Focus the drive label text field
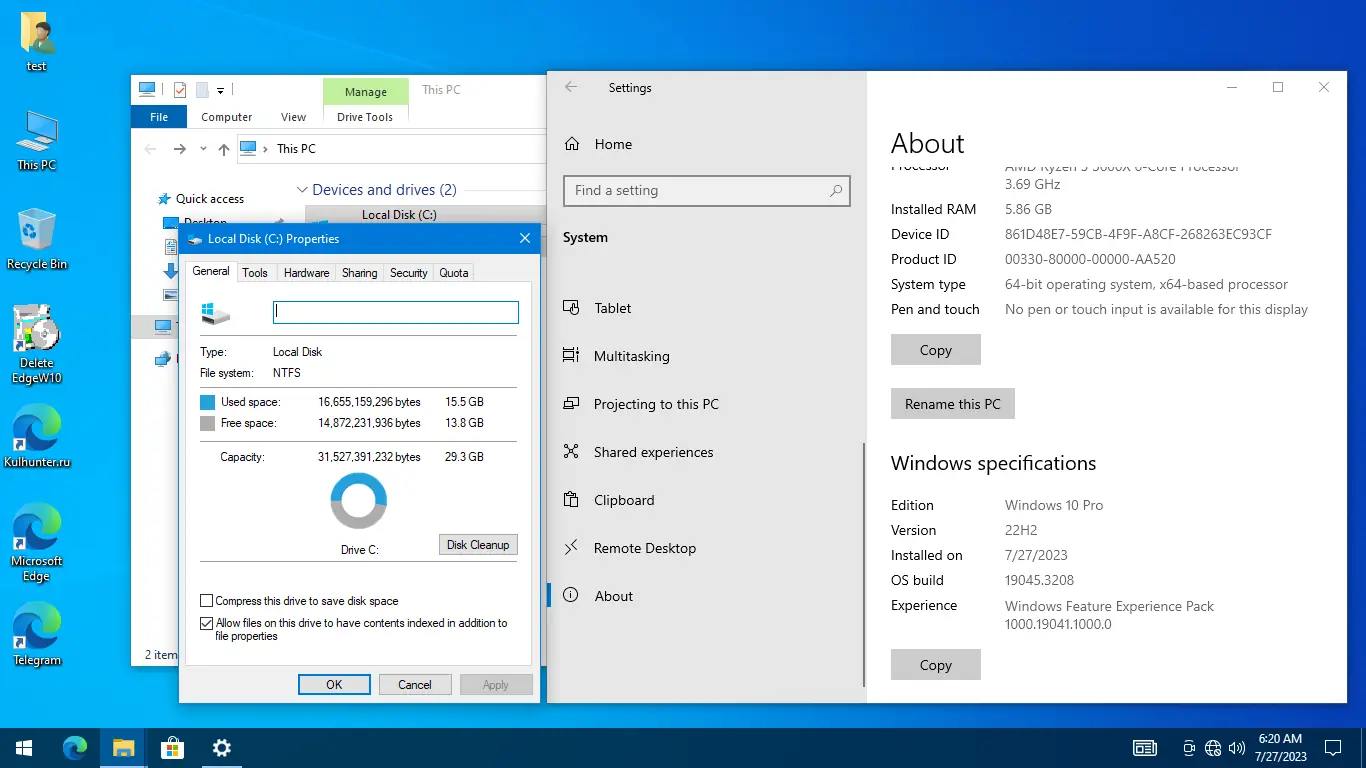The width and height of the screenshot is (1366, 768). pyautogui.click(x=396, y=312)
